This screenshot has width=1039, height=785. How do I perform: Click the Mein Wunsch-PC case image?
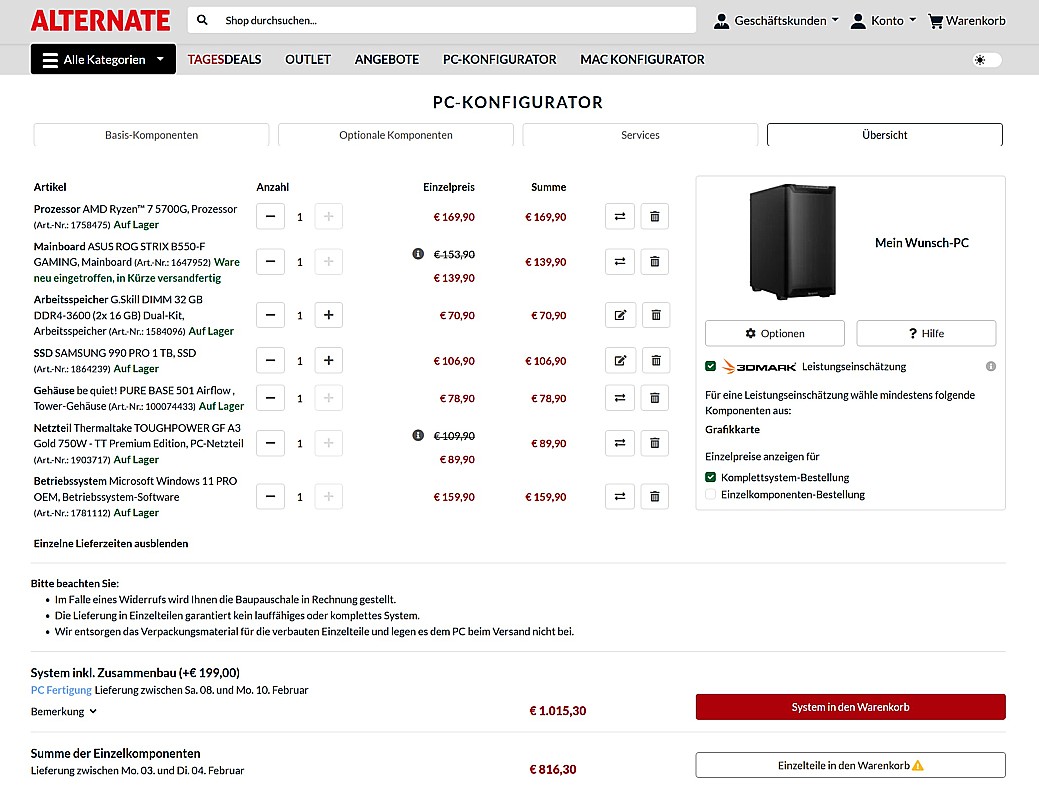[793, 242]
